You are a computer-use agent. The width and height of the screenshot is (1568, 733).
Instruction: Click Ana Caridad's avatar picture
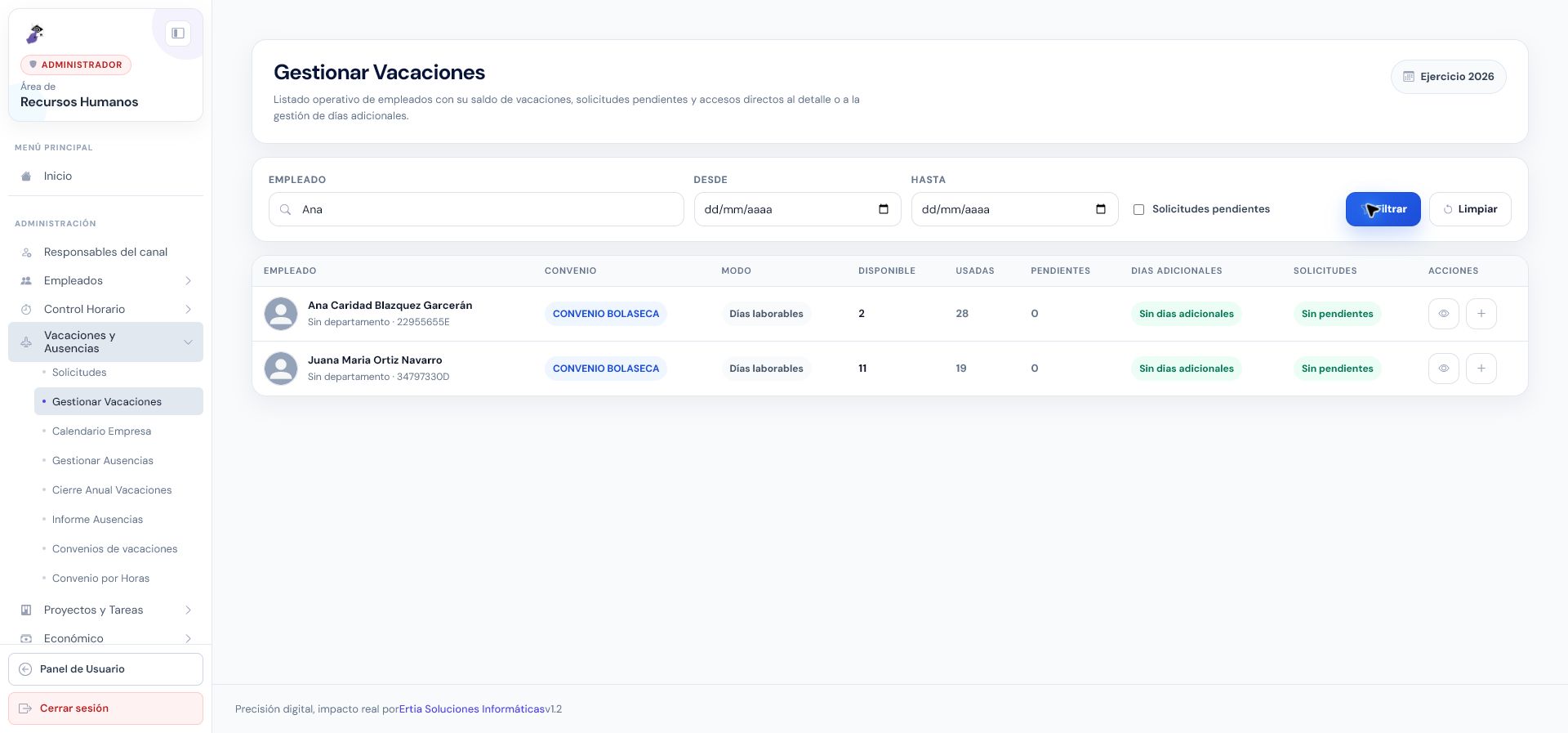click(281, 314)
